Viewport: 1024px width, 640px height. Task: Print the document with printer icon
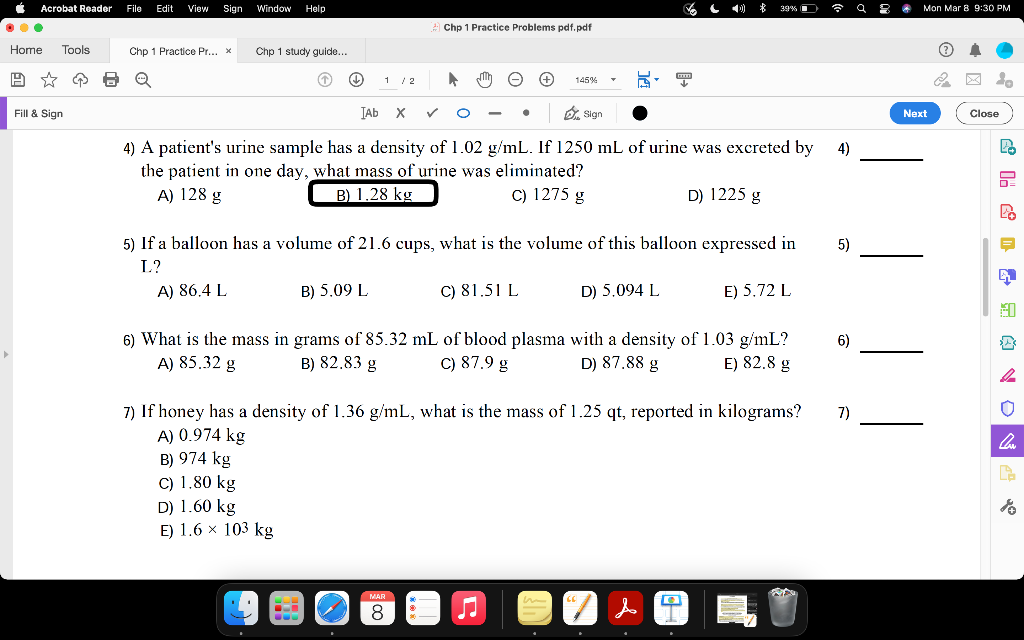click(x=111, y=80)
